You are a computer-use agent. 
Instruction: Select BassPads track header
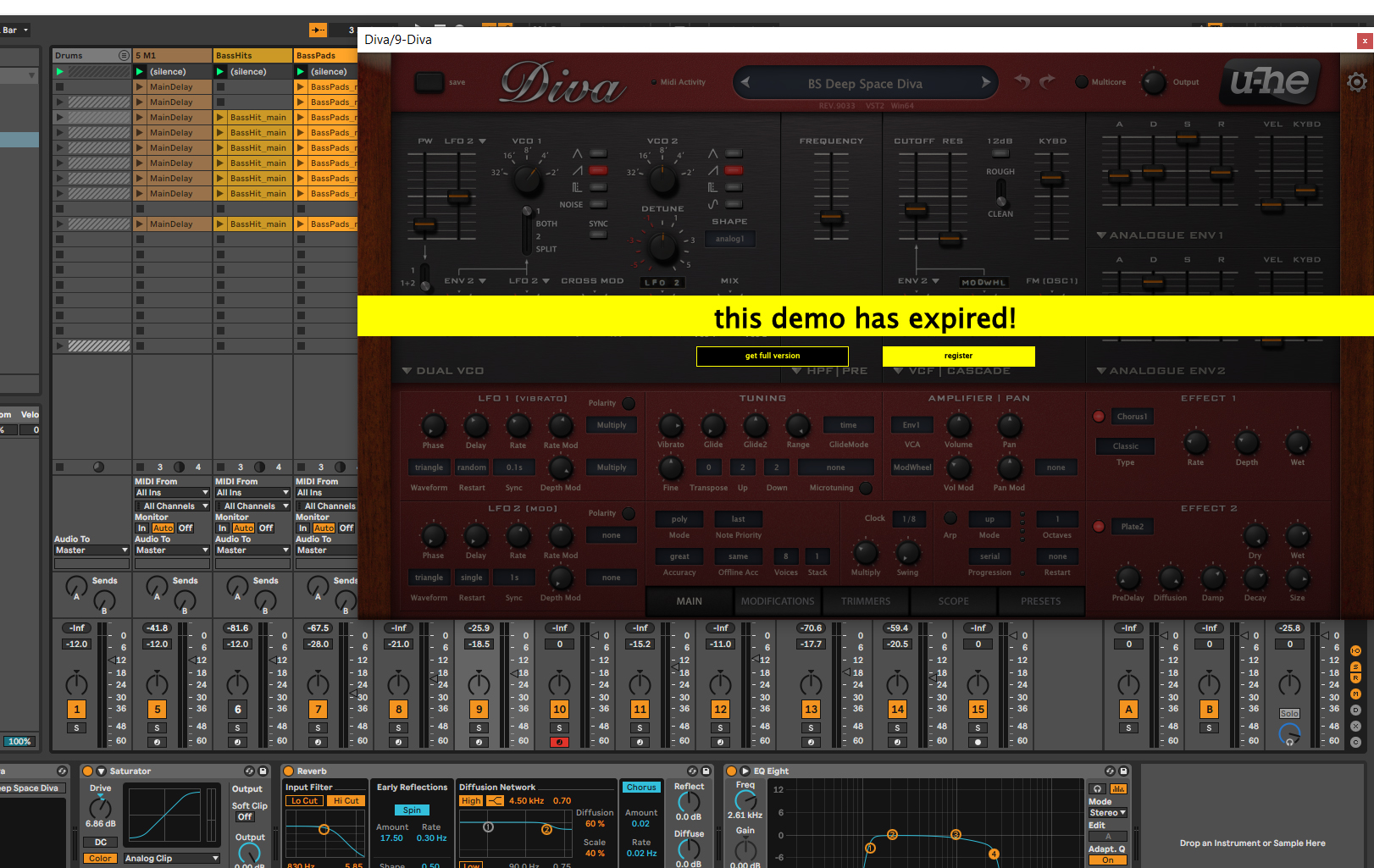[x=326, y=56]
